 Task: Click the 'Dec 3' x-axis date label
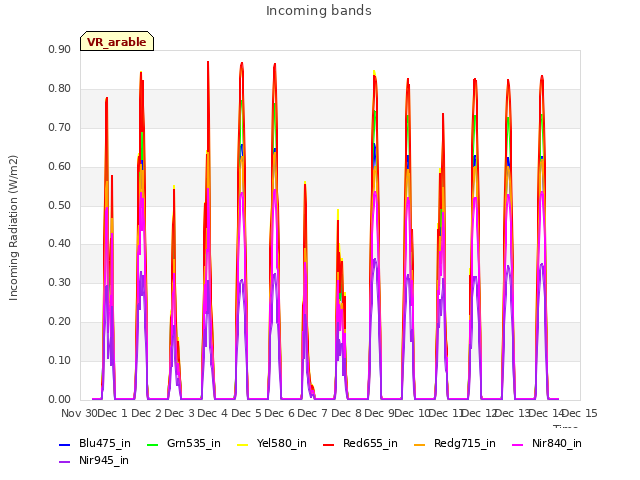(x=180, y=413)
